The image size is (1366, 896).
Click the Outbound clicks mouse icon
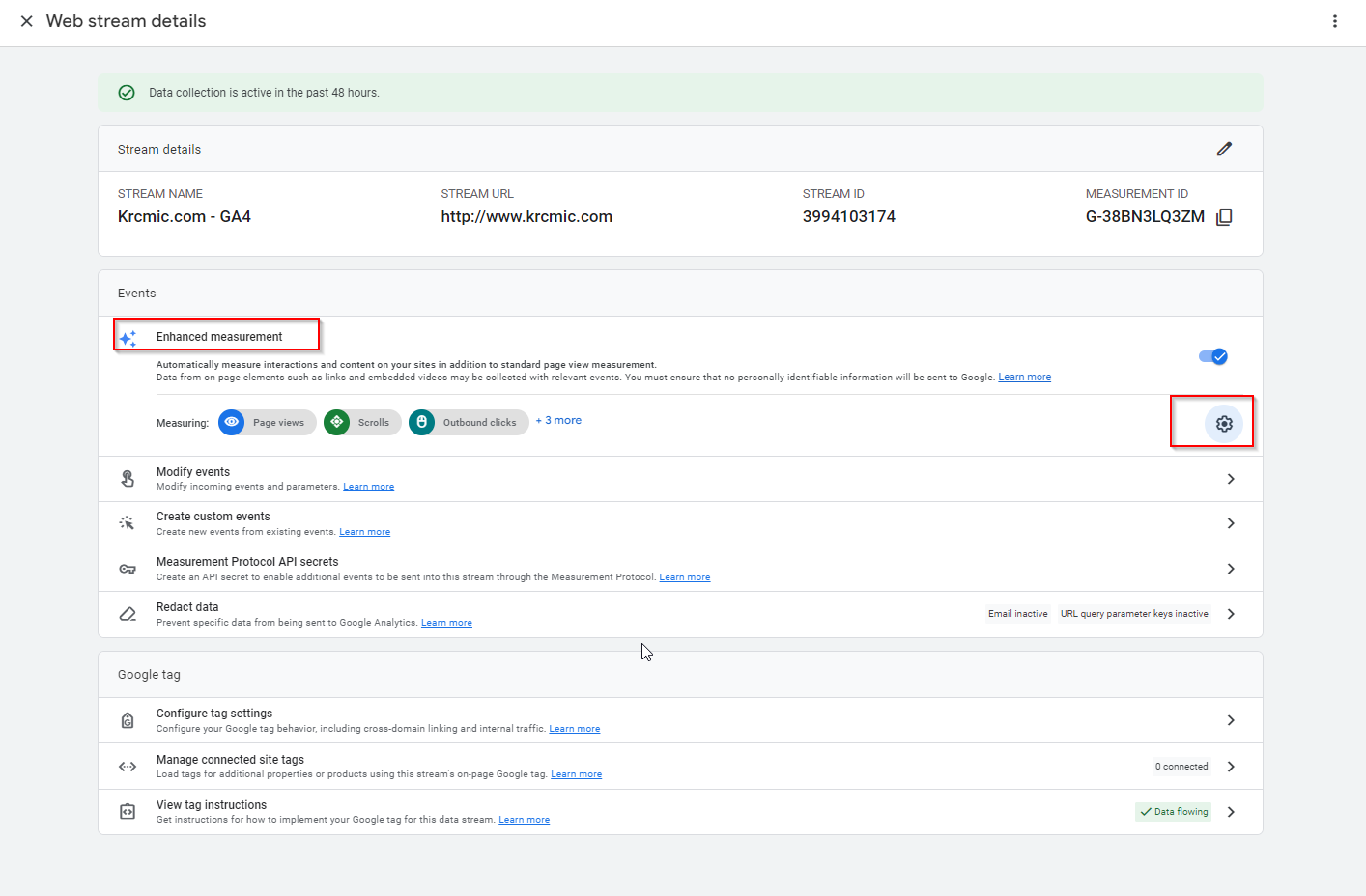click(421, 423)
